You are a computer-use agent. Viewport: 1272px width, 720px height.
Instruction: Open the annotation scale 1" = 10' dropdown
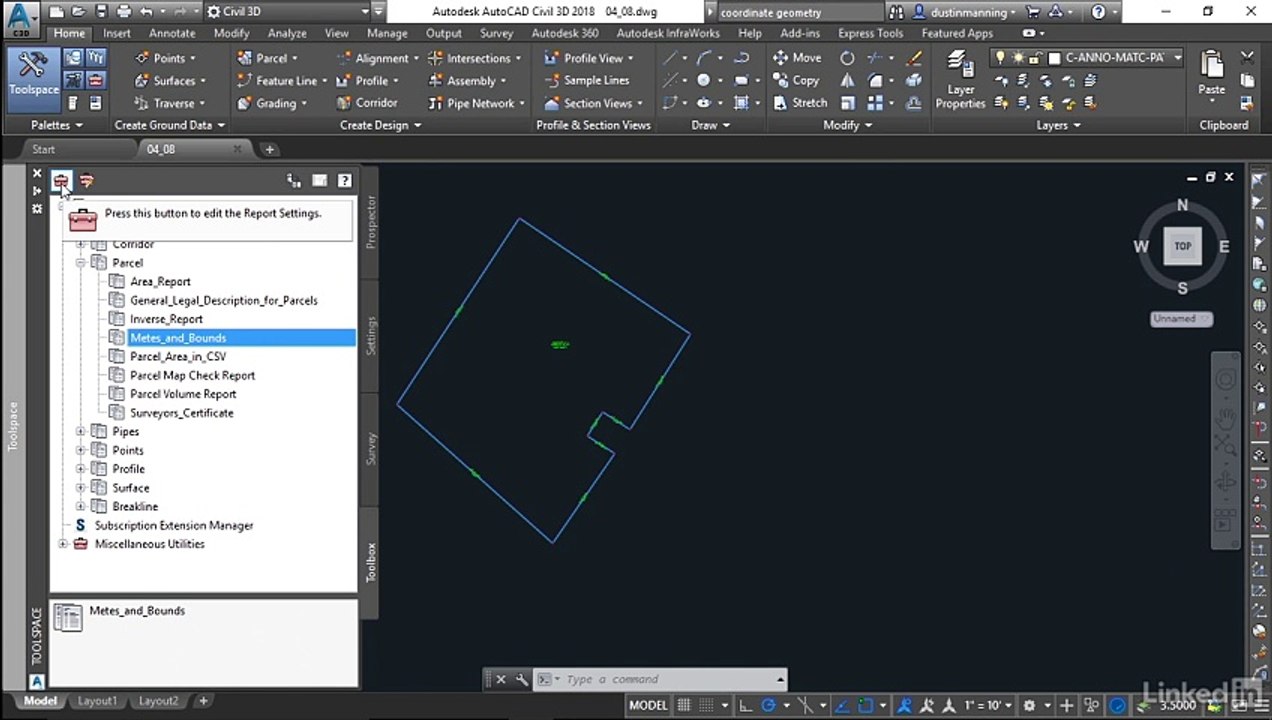pos(988,705)
